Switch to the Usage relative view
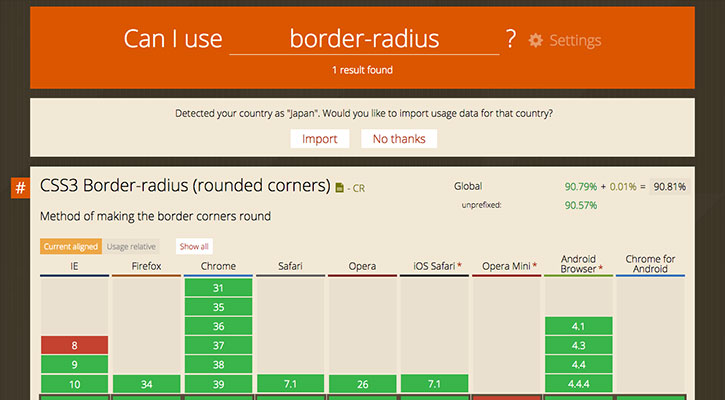The height and width of the screenshot is (400, 725). (131, 246)
